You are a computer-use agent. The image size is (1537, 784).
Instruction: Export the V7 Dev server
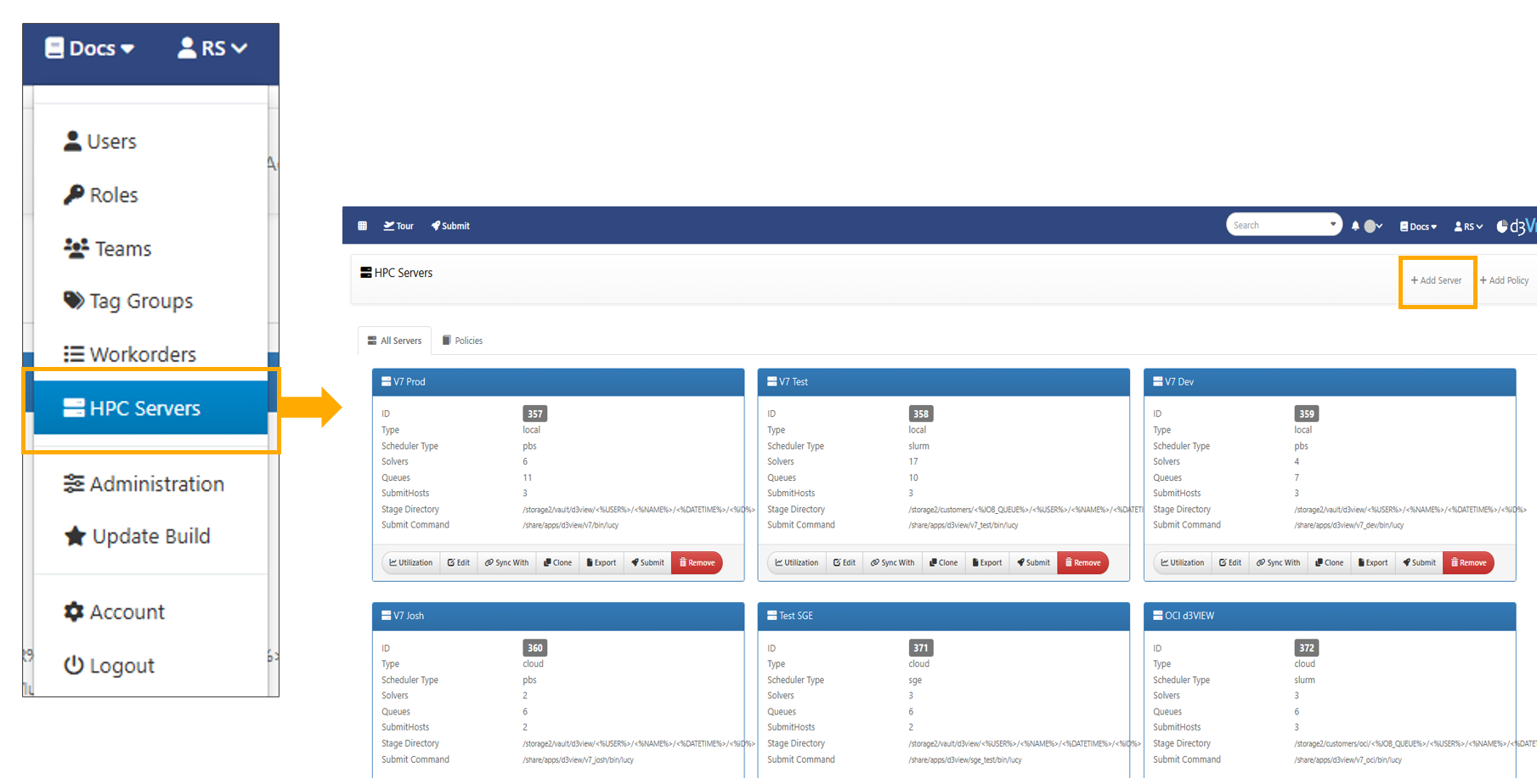(1372, 562)
